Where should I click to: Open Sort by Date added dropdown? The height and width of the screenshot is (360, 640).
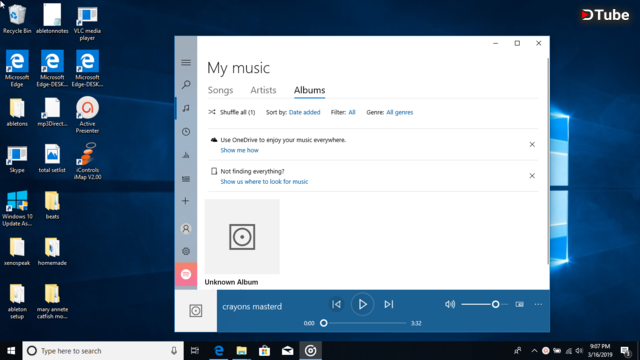pyautogui.click(x=304, y=112)
